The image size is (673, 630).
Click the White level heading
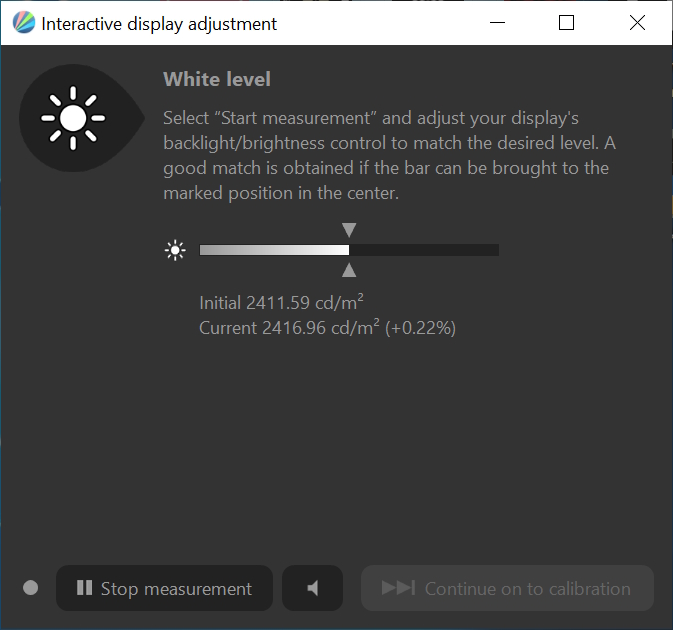tap(217, 79)
